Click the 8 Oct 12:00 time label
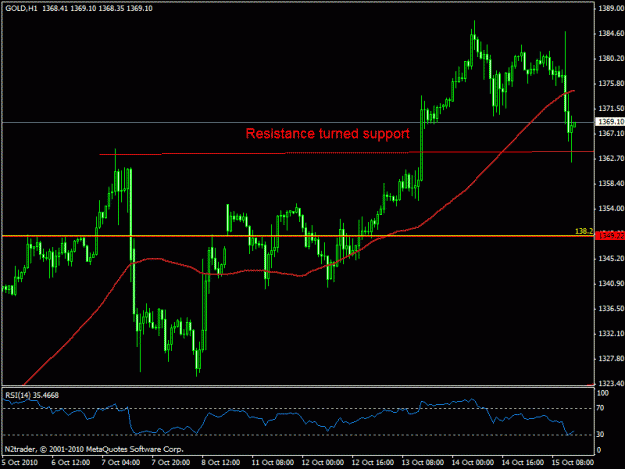625x469 pixels. coord(220,462)
